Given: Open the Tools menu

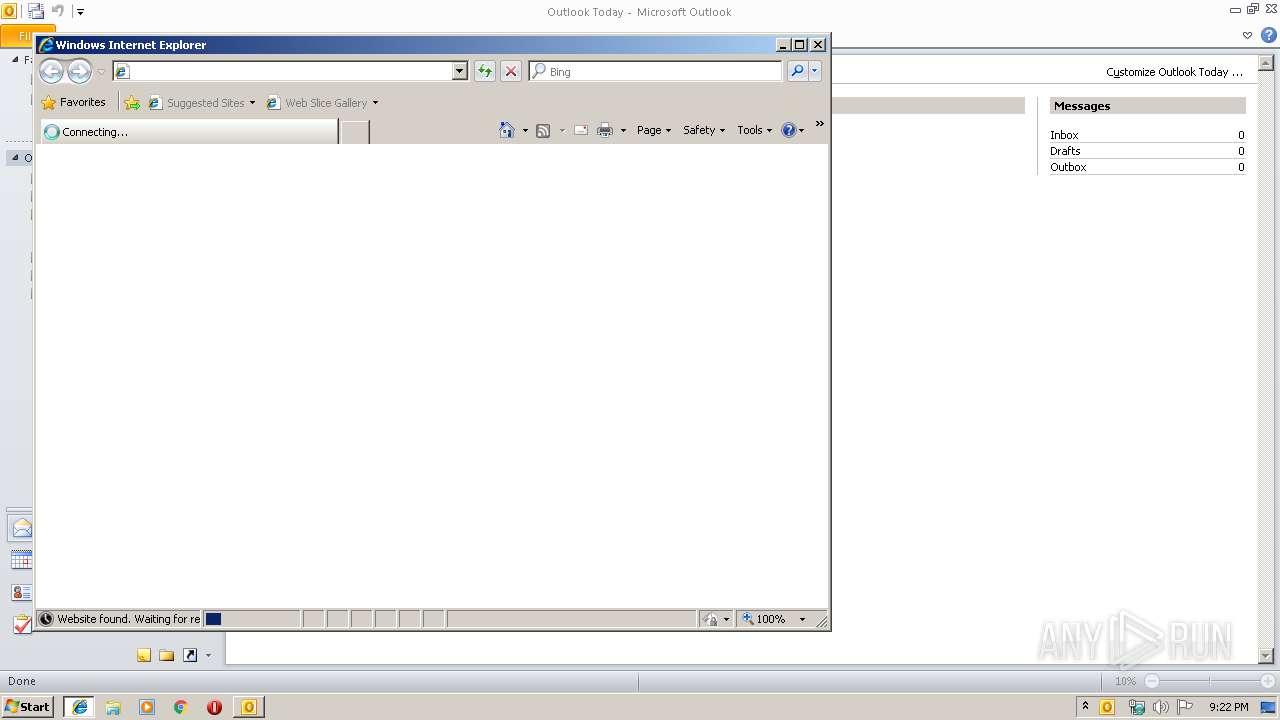Looking at the screenshot, I should point(755,130).
